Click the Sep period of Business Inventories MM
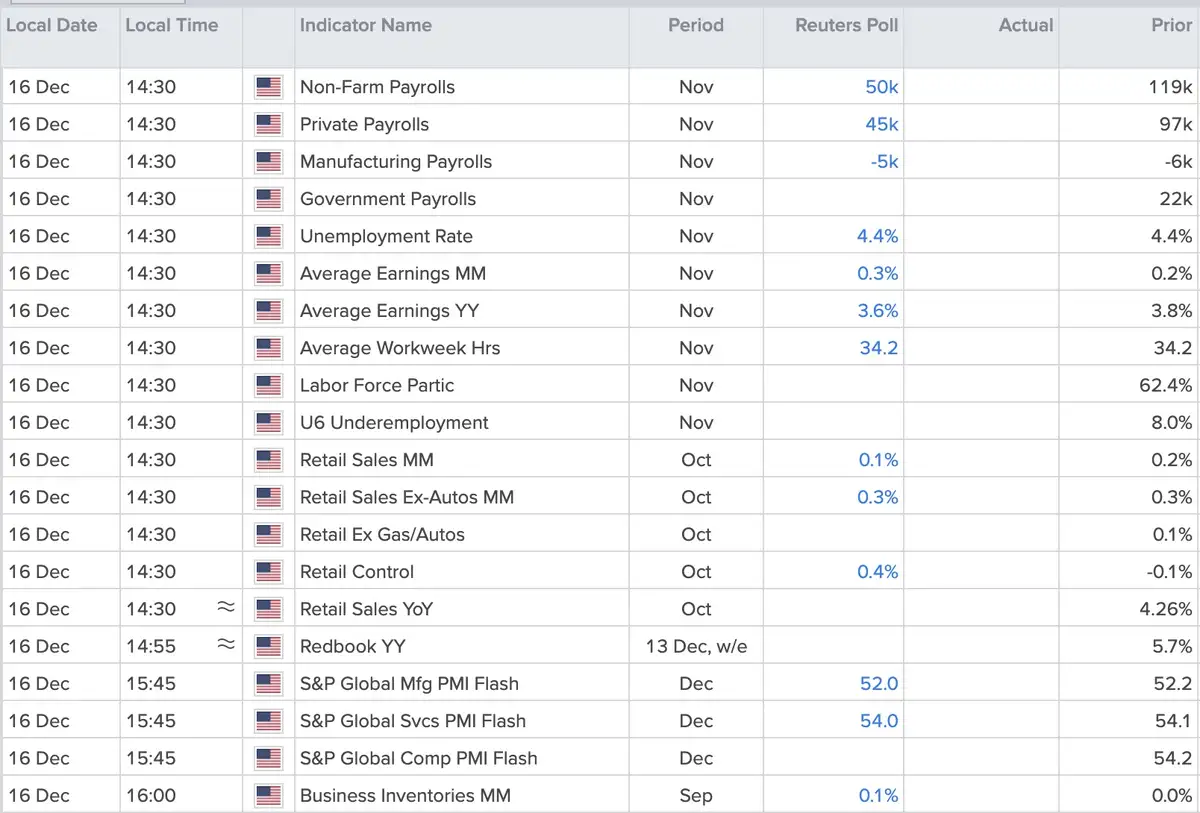This screenshot has width=1200, height=813. [x=696, y=796]
